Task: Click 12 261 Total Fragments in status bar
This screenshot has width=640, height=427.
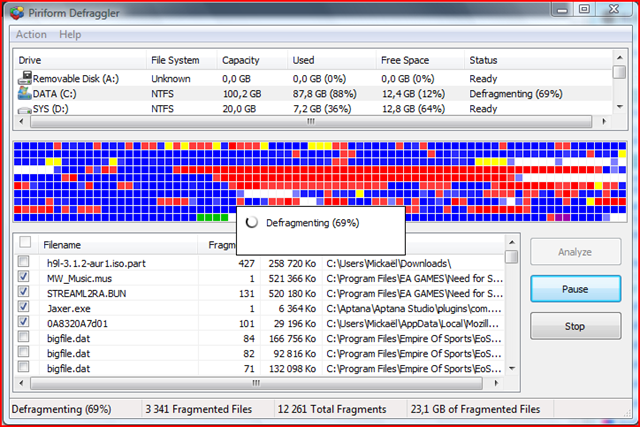Action: coord(332,409)
